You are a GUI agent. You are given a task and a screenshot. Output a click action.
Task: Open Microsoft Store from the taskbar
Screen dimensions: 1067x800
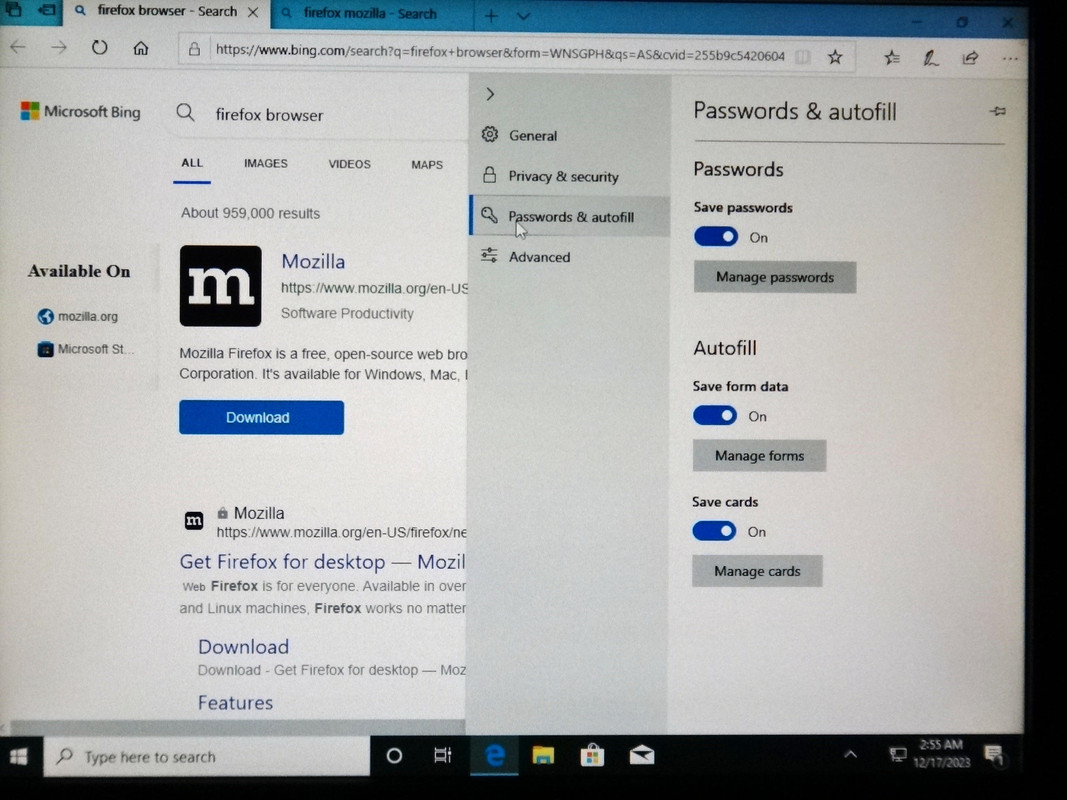pos(592,755)
